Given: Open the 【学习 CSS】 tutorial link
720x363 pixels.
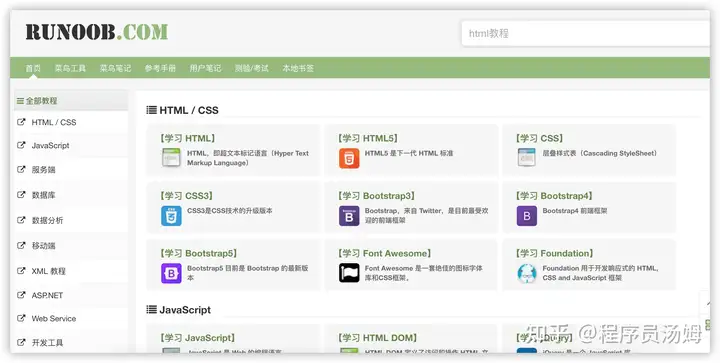Looking at the screenshot, I should coord(539,138).
